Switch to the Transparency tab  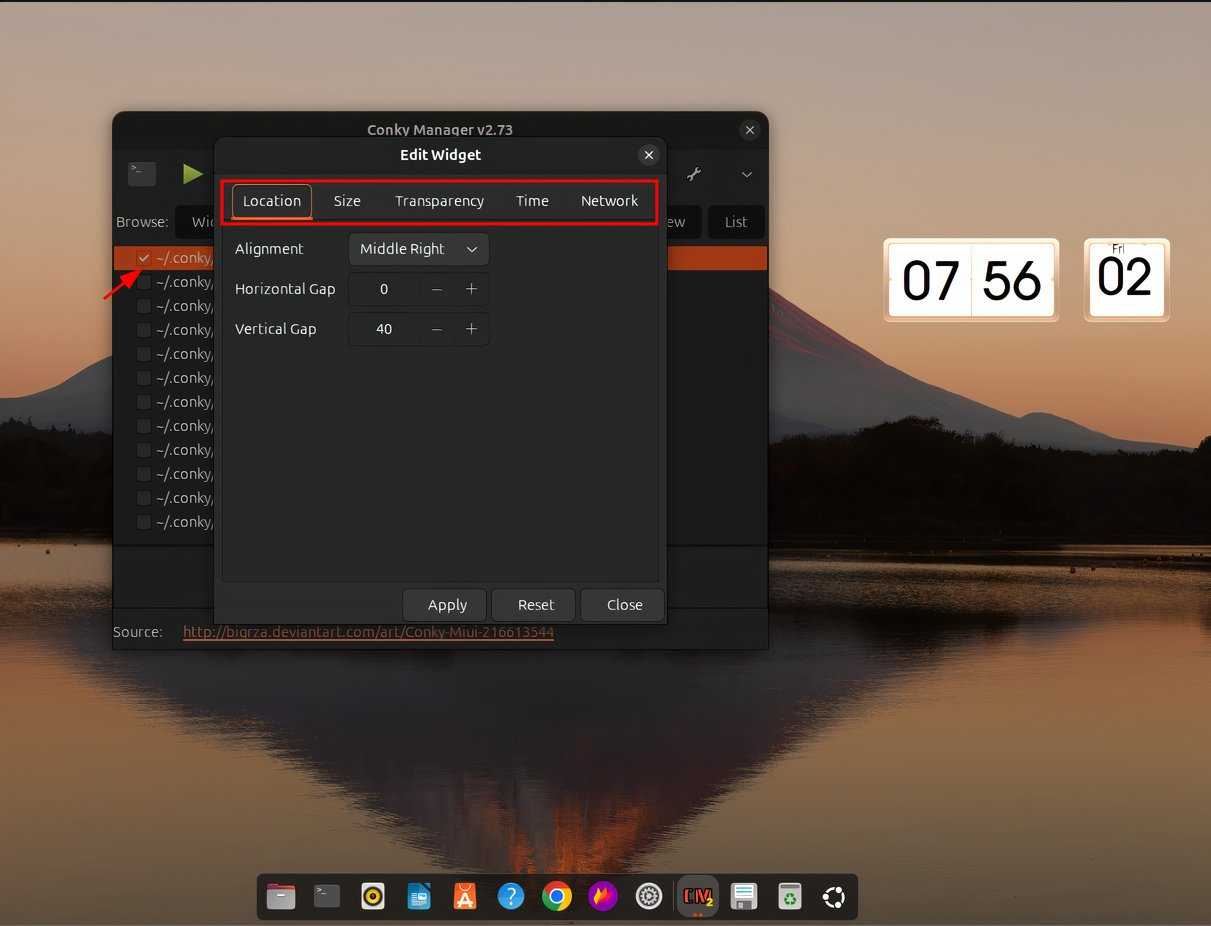(x=439, y=200)
